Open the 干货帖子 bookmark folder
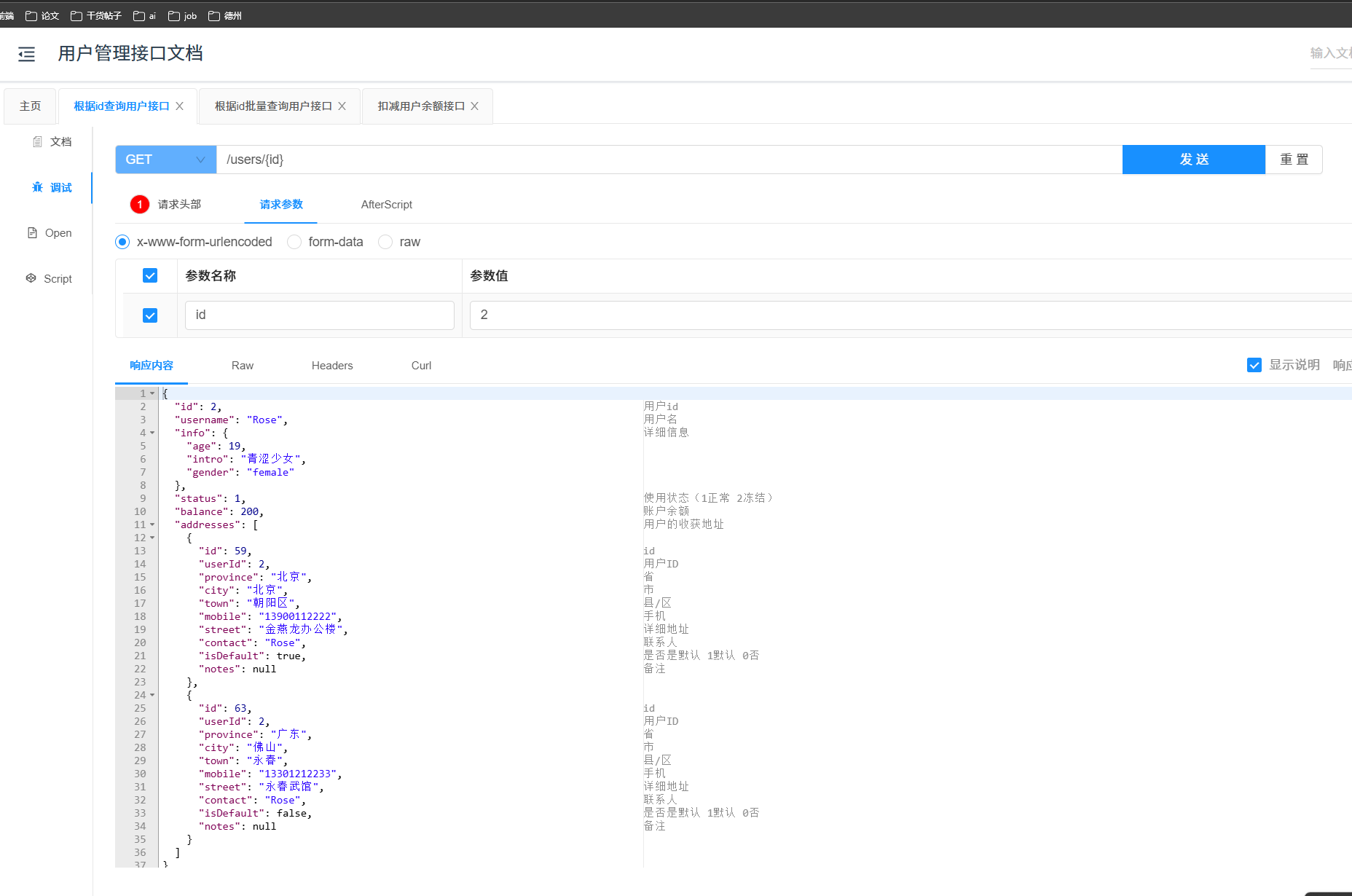The width and height of the screenshot is (1352, 896). (x=96, y=16)
